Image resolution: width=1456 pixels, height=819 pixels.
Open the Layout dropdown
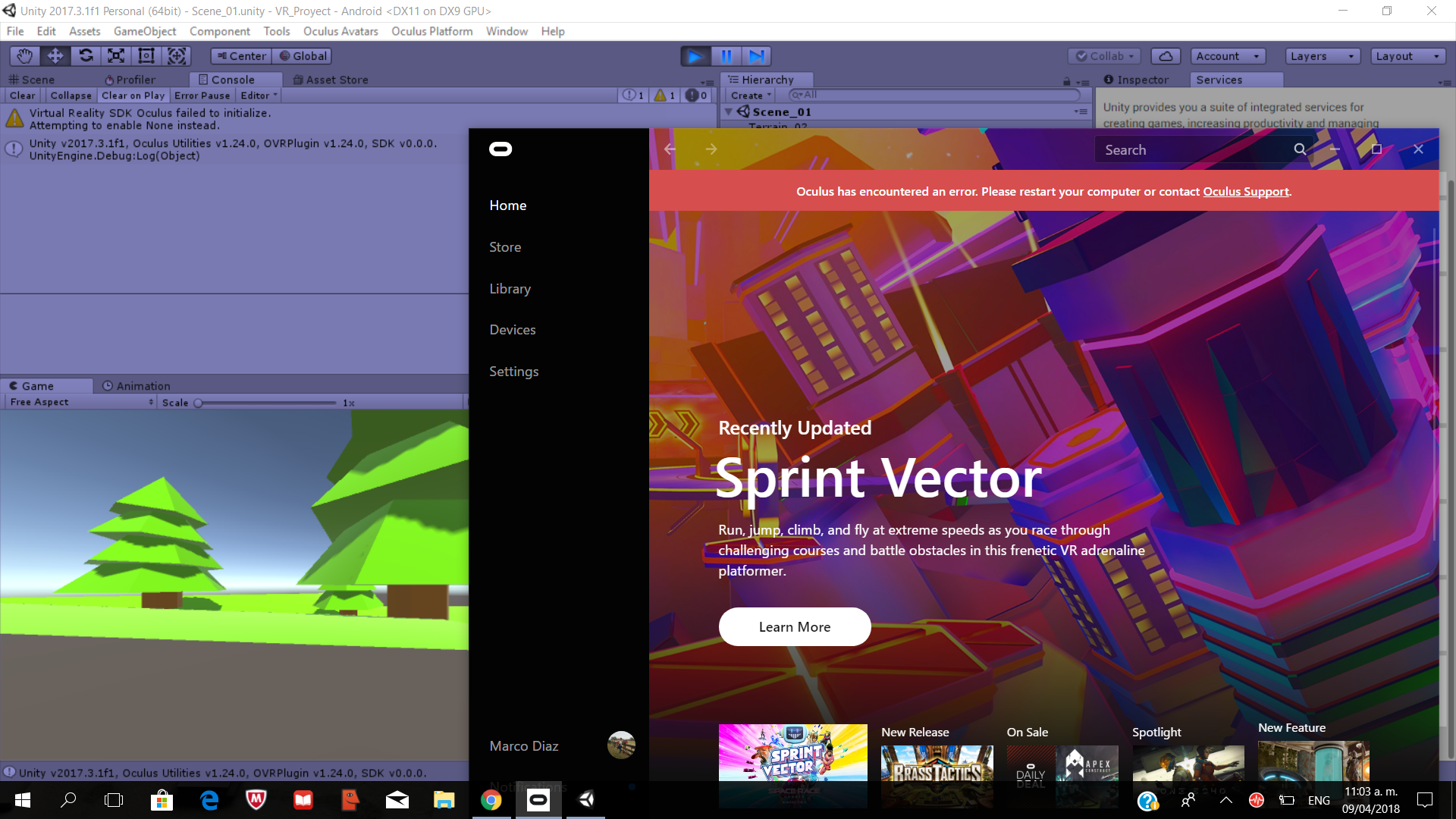tap(1408, 56)
